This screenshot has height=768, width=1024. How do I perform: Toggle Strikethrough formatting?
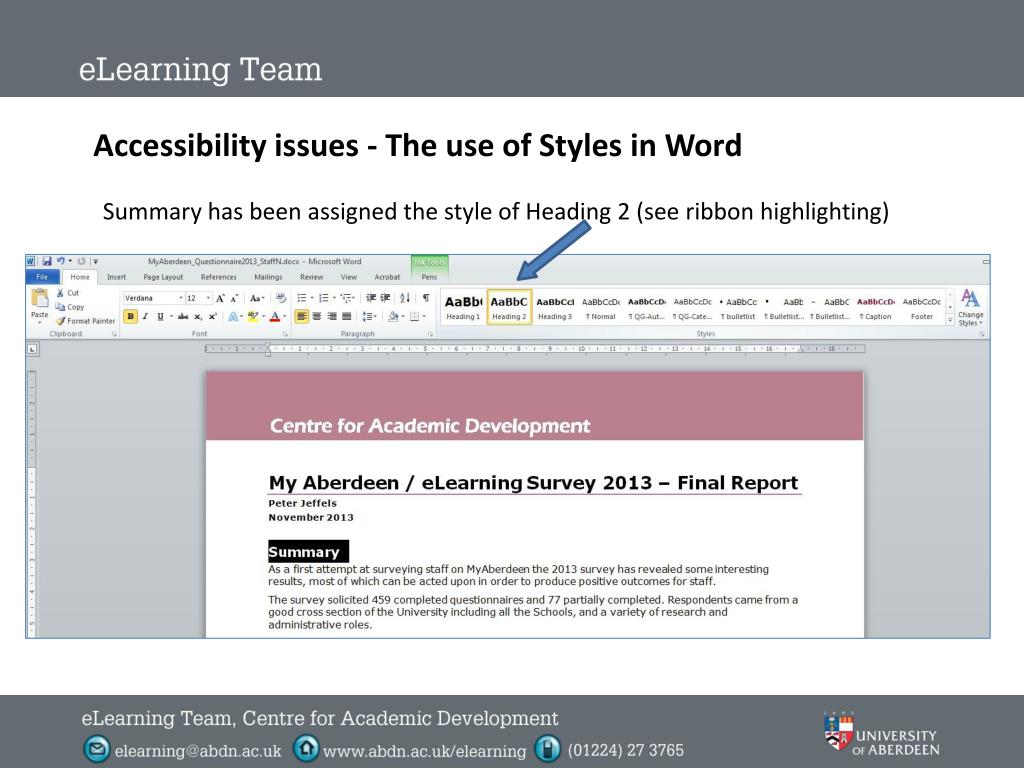(x=183, y=317)
